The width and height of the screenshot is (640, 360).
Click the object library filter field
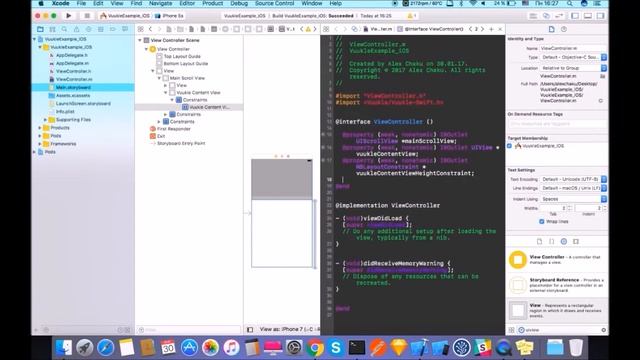click(x=562, y=330)
